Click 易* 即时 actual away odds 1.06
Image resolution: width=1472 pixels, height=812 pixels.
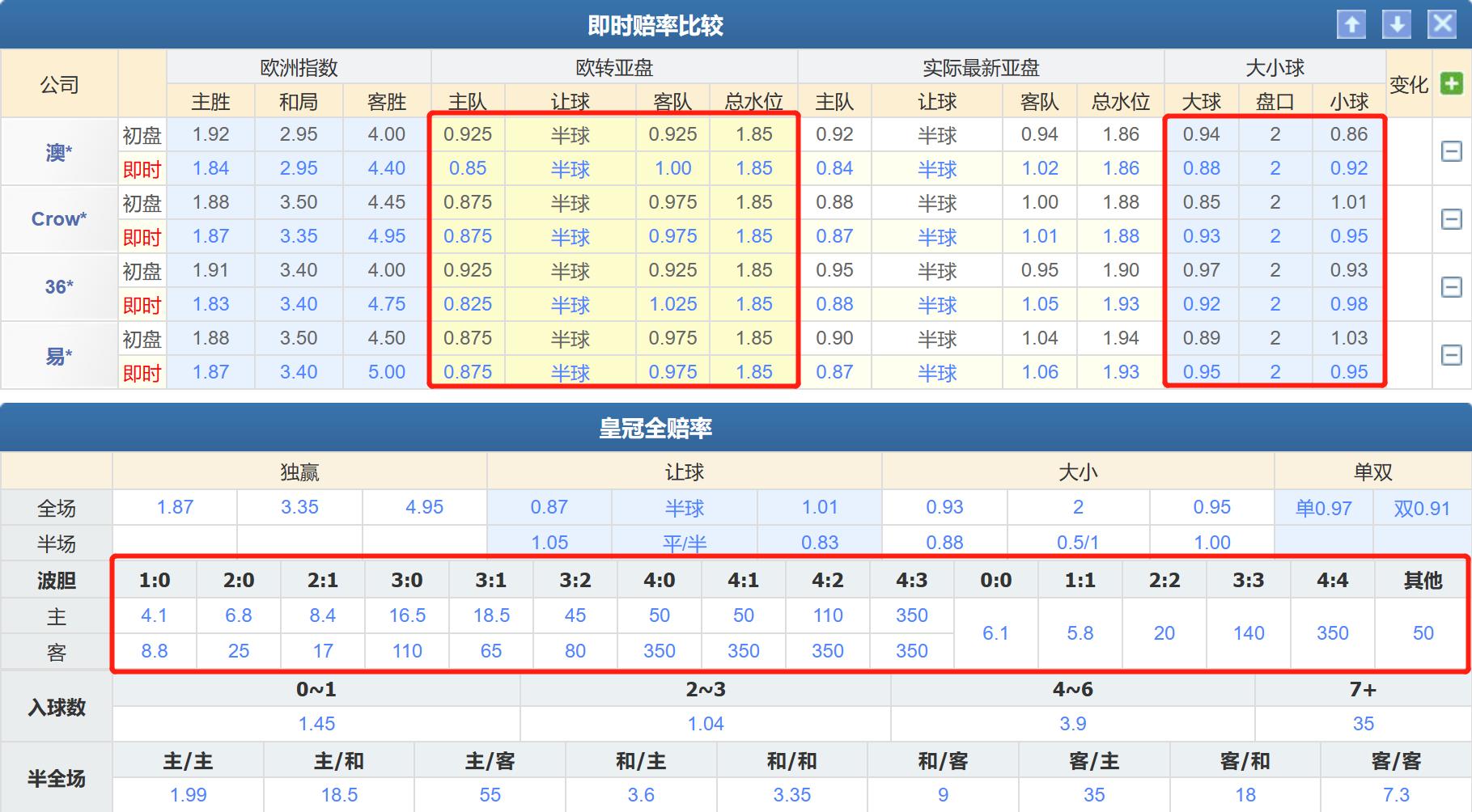1040,372
